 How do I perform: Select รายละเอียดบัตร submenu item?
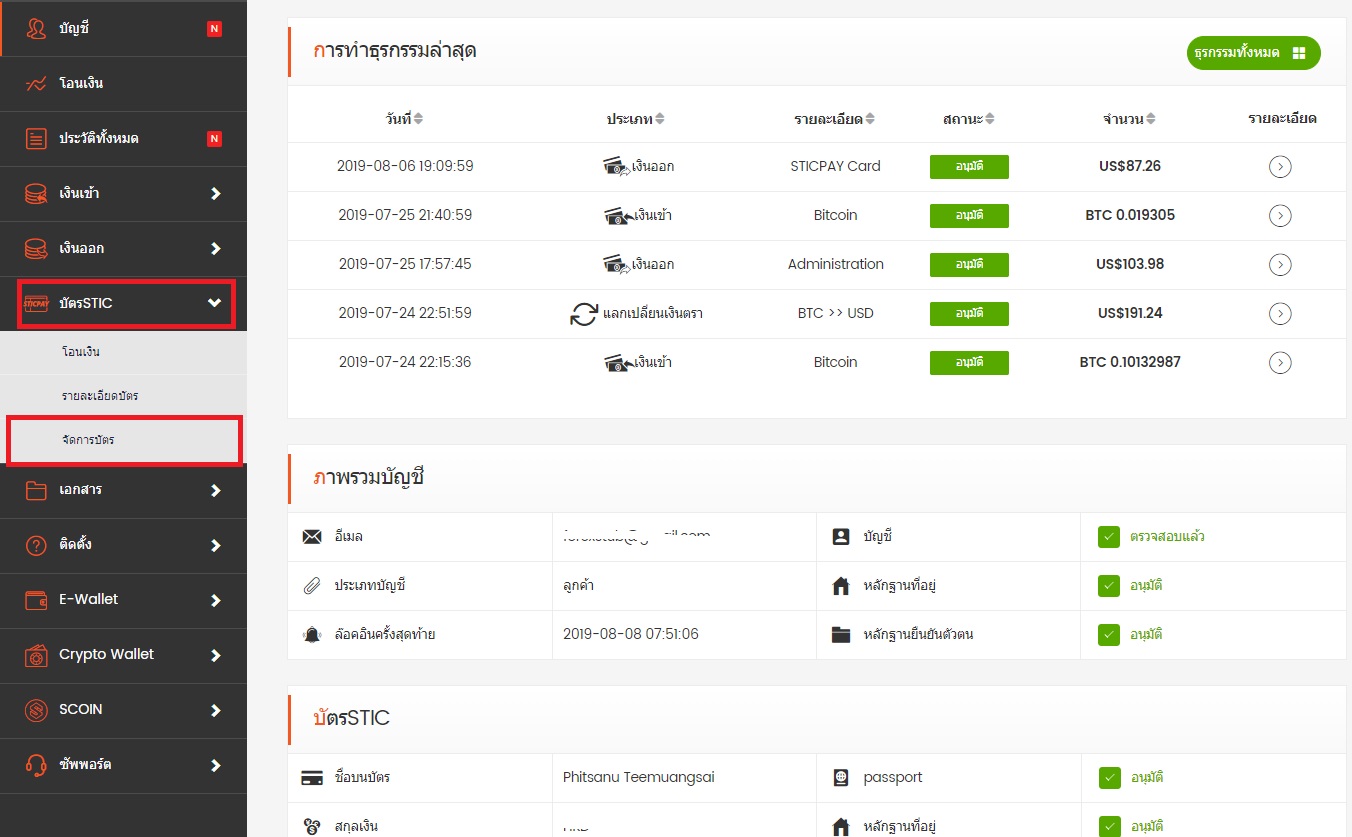point(123,396)
